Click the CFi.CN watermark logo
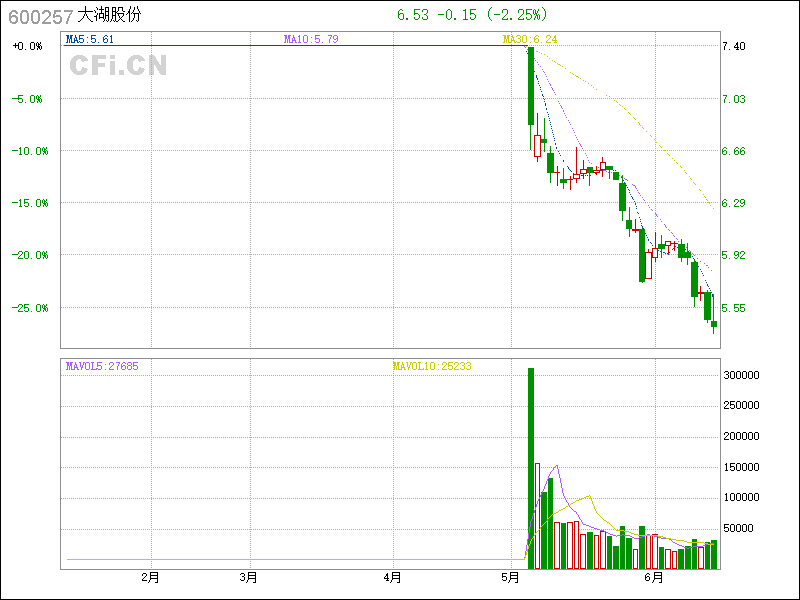Image resolution: width=800 pixels, height=600 pixels. 117,66
